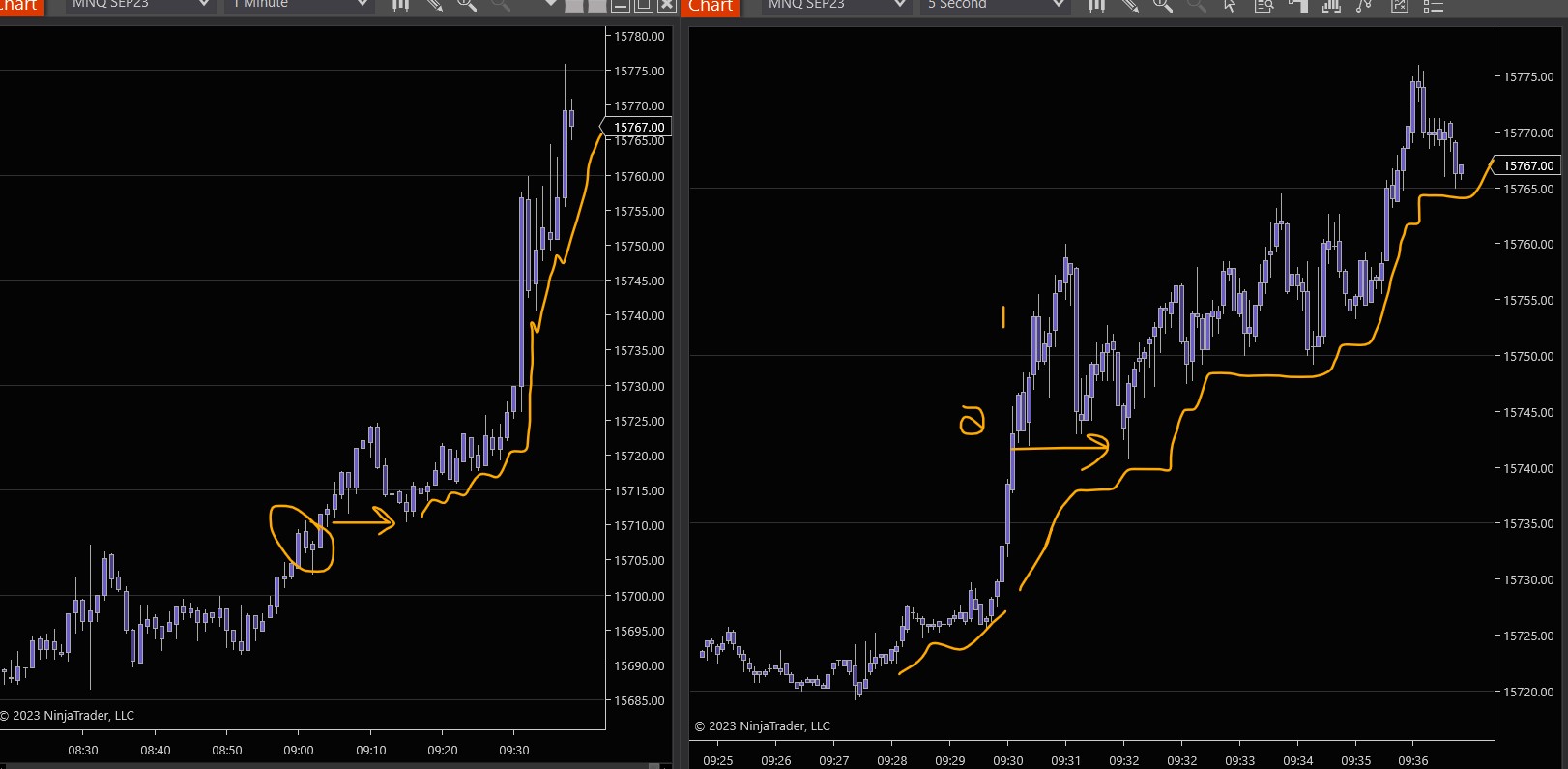Click 09:36 time label on 5 Second chart
Screen dimensions: 1568x769
pos(1413,761)
